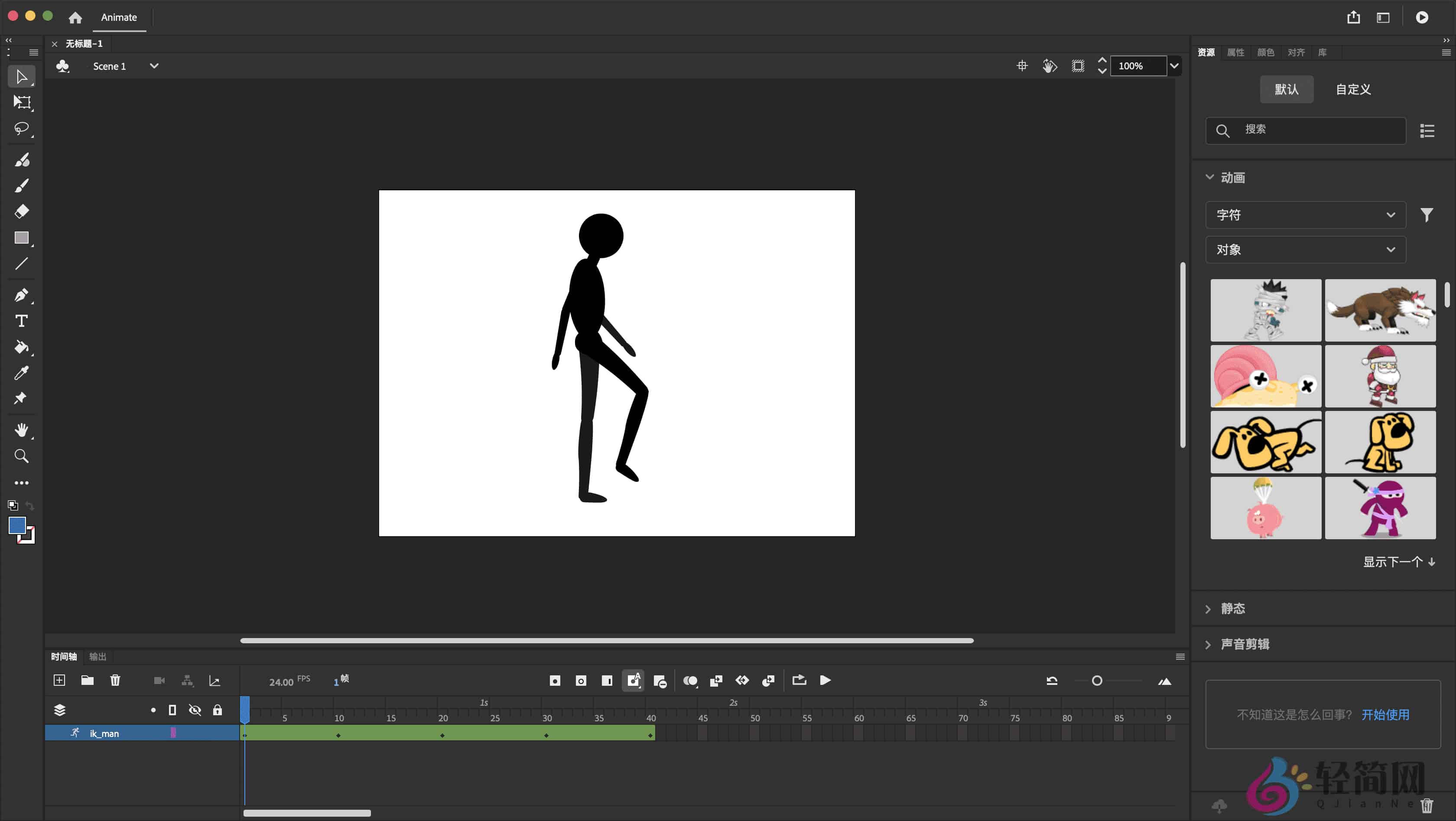Add a camera using the camera icon
This screenshot has height=821, width=1456.
(159, 680)
